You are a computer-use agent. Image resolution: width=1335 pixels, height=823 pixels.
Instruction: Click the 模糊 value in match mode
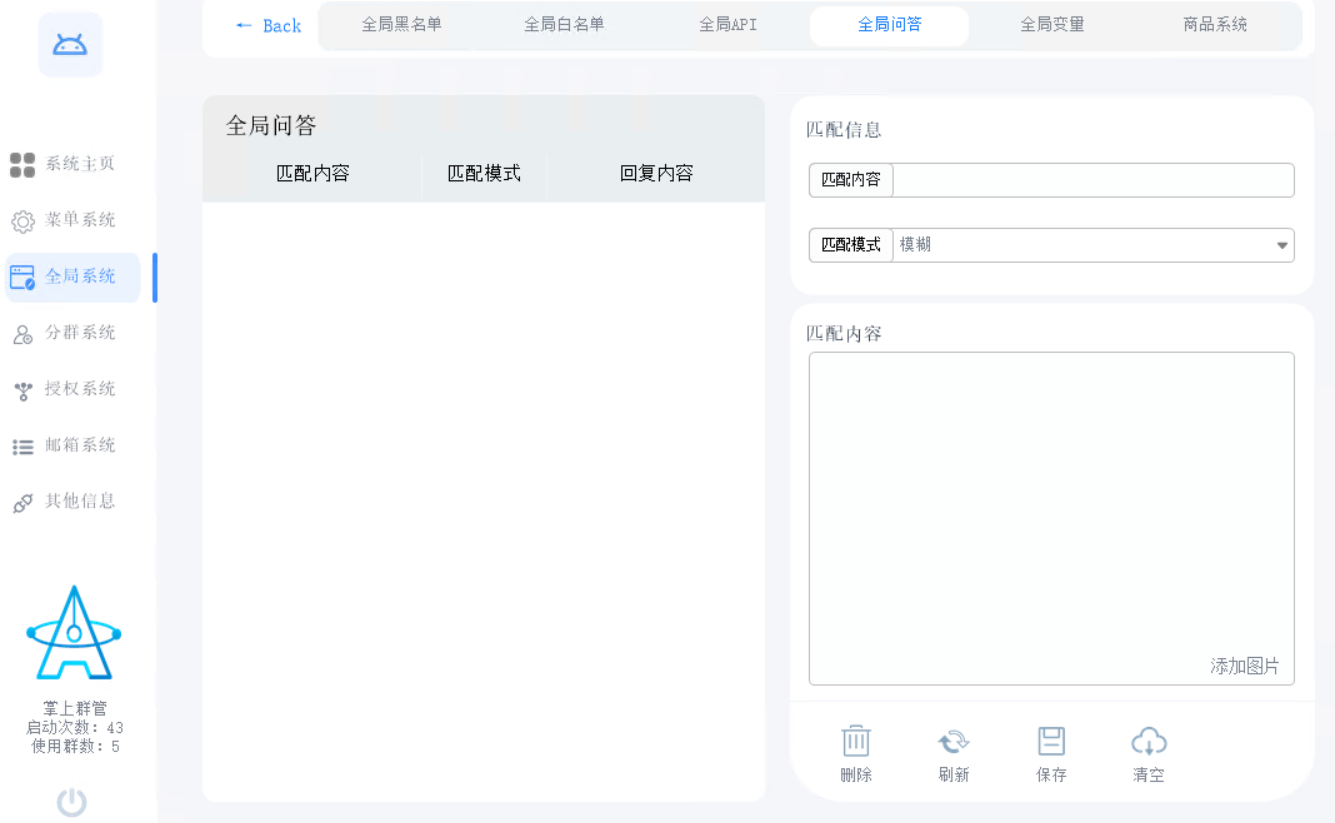point(915,245)
